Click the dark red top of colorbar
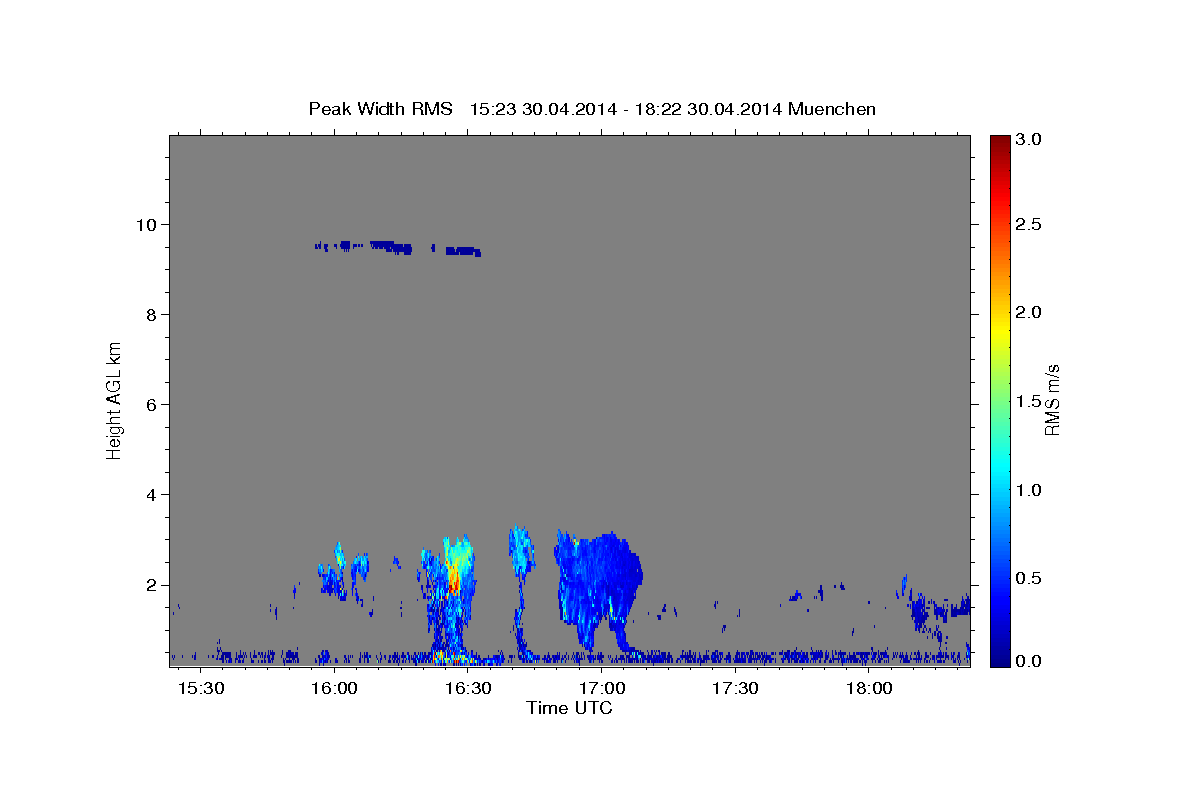 [999, 142]
